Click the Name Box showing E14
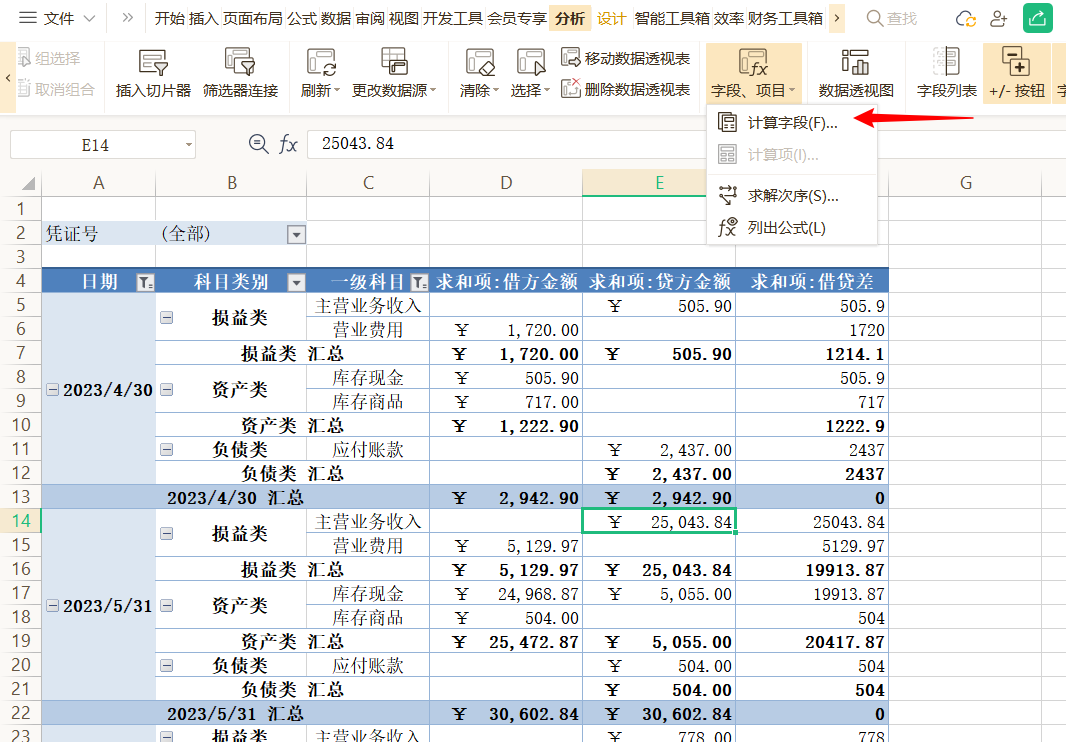Viewport: 1066px width, 742px height. click(95, 145)
